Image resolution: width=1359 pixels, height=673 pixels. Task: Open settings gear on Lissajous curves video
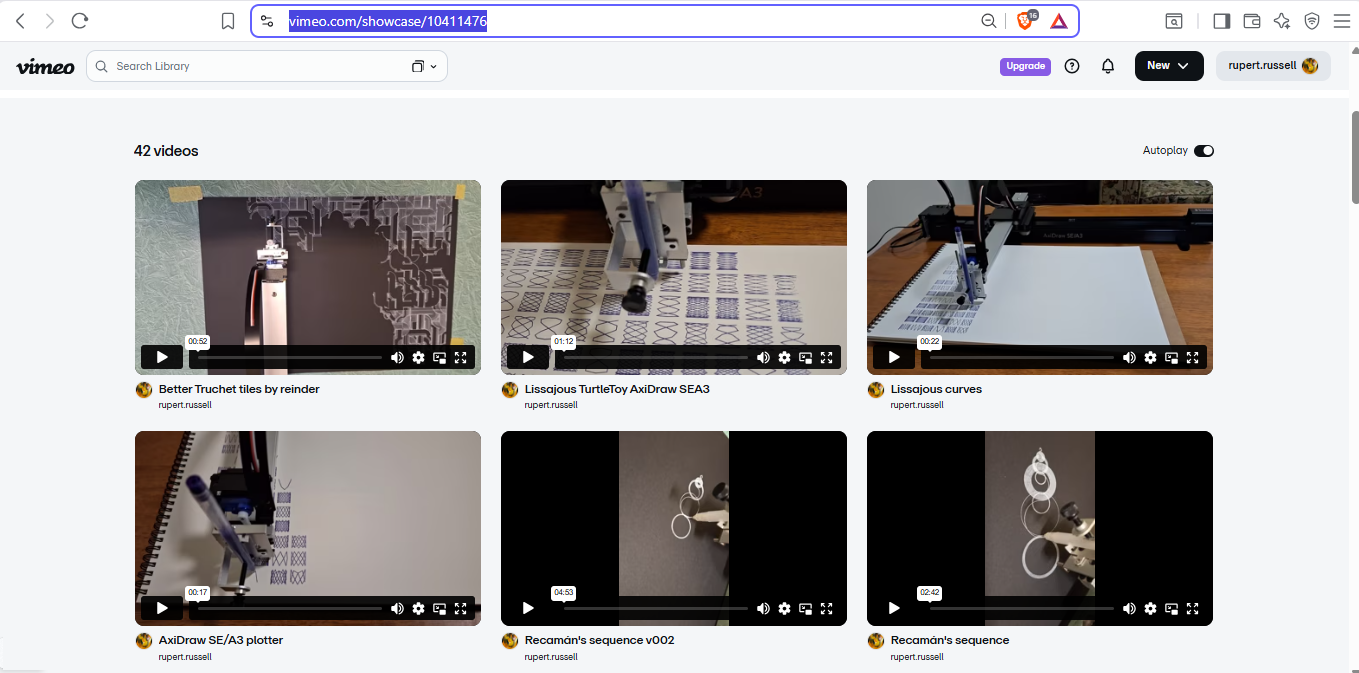click(x=1150, y=357)
